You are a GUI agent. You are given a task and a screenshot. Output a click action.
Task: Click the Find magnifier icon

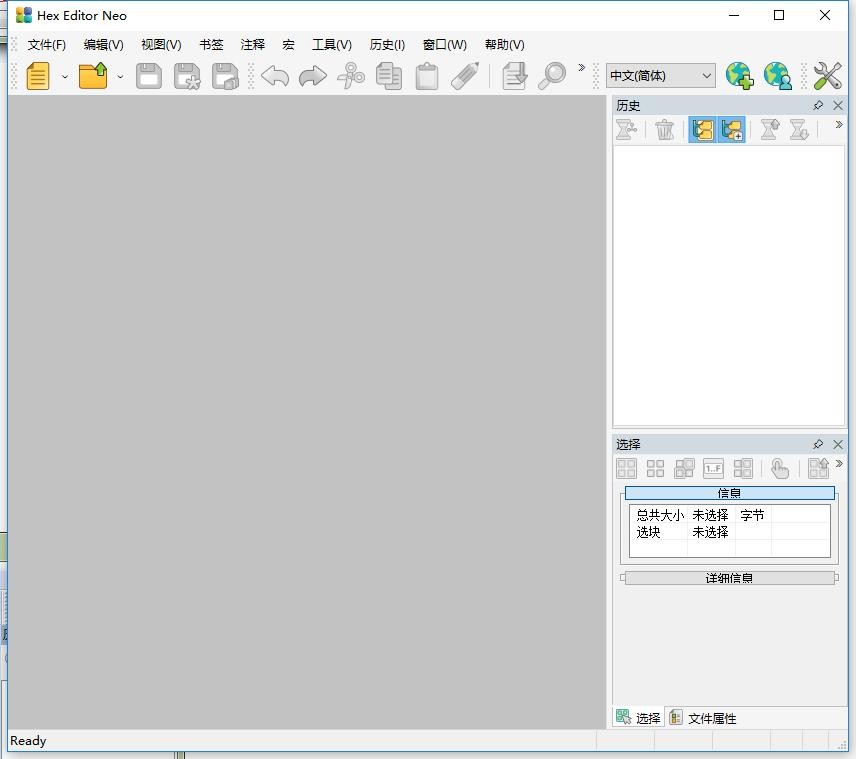pos(552,76)
